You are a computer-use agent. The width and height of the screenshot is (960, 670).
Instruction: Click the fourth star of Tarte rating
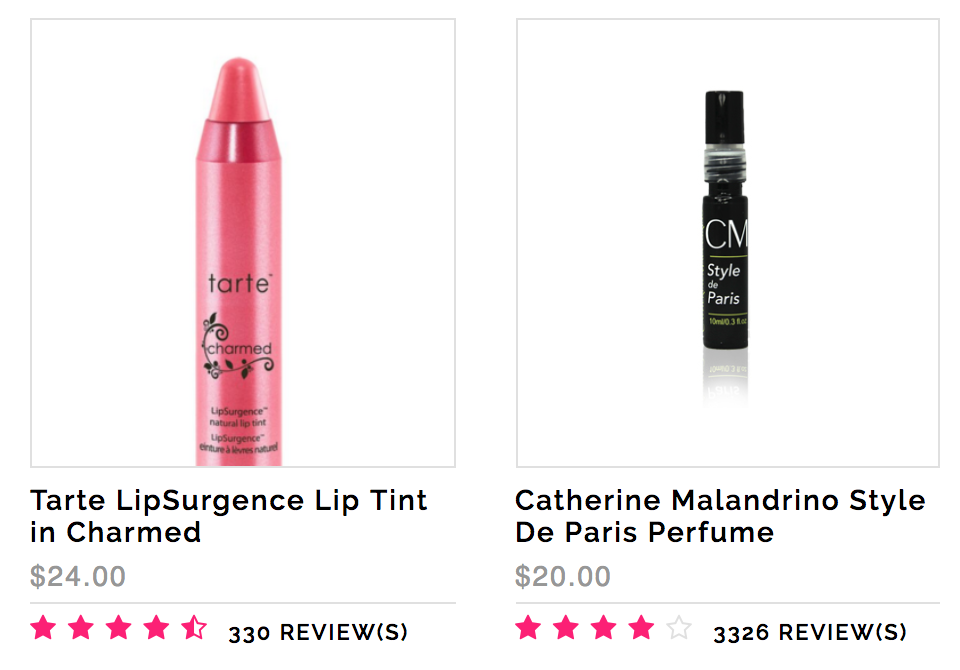[x=157, y=628]
